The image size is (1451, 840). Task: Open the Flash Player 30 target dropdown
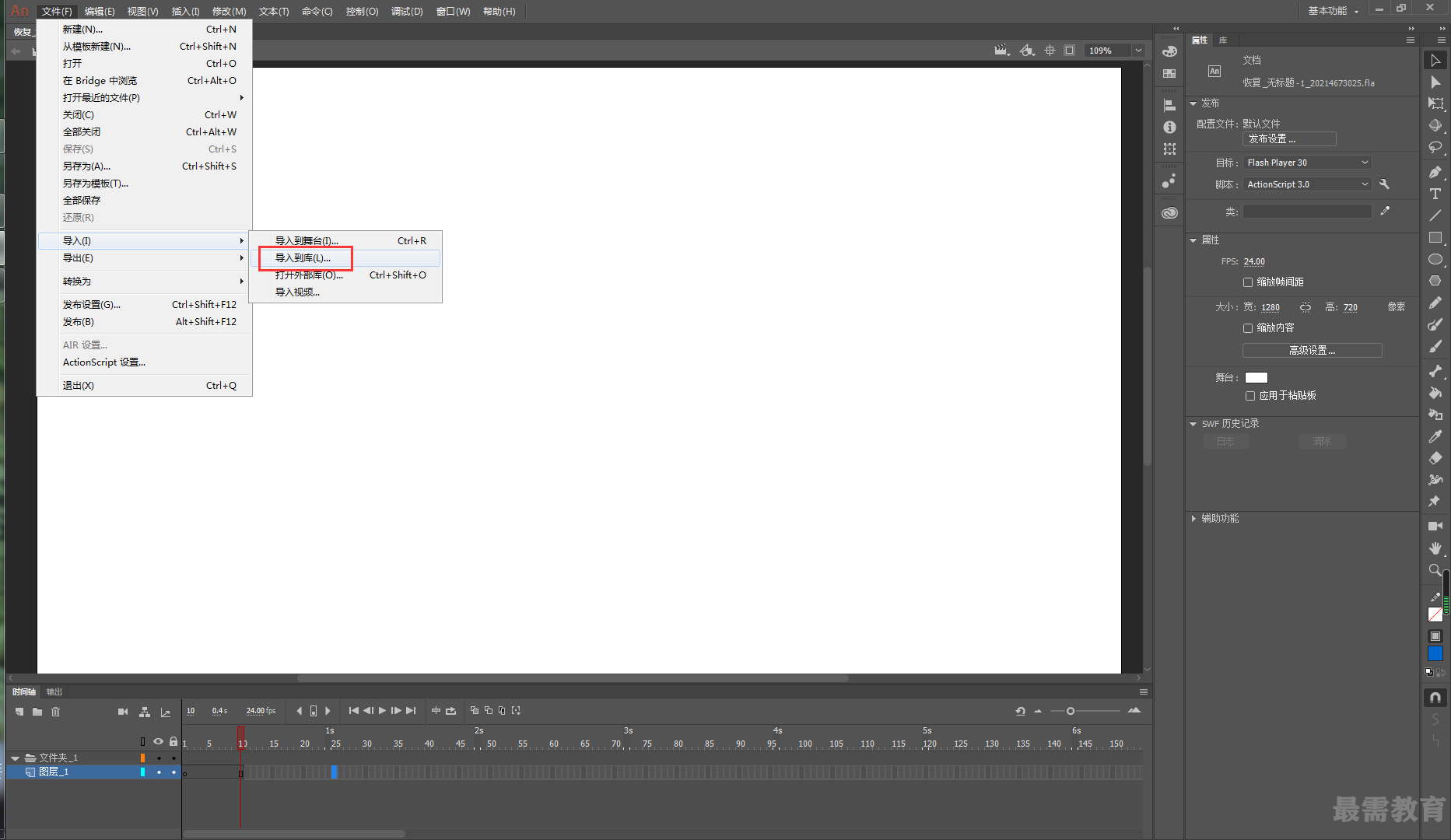[x=1307, y=163]
